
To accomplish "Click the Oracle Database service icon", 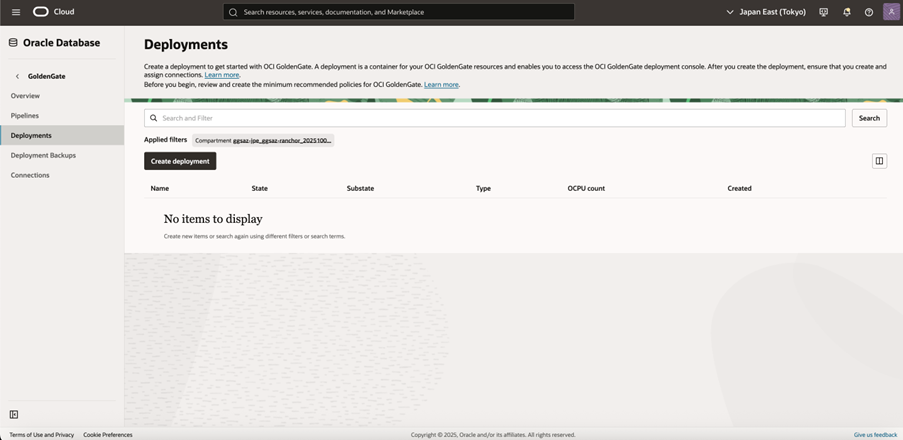I will [x=13, y=43].
